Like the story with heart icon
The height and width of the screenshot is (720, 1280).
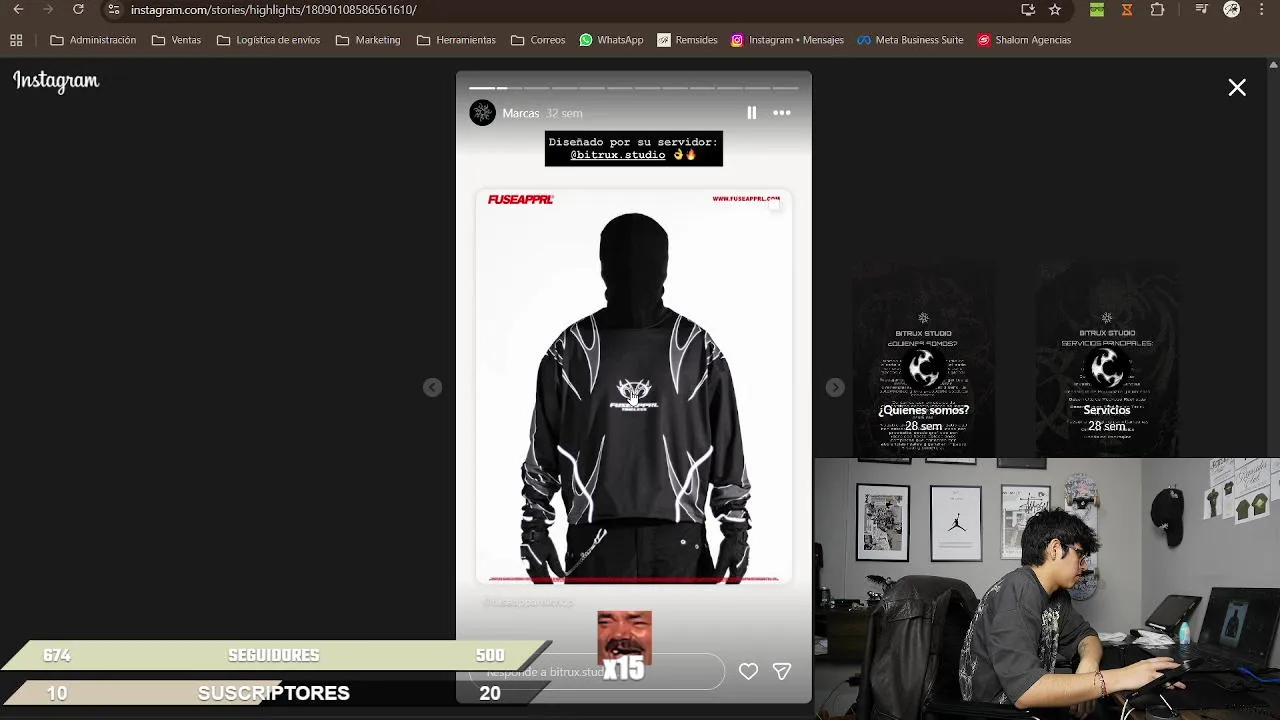pos(748,672)
